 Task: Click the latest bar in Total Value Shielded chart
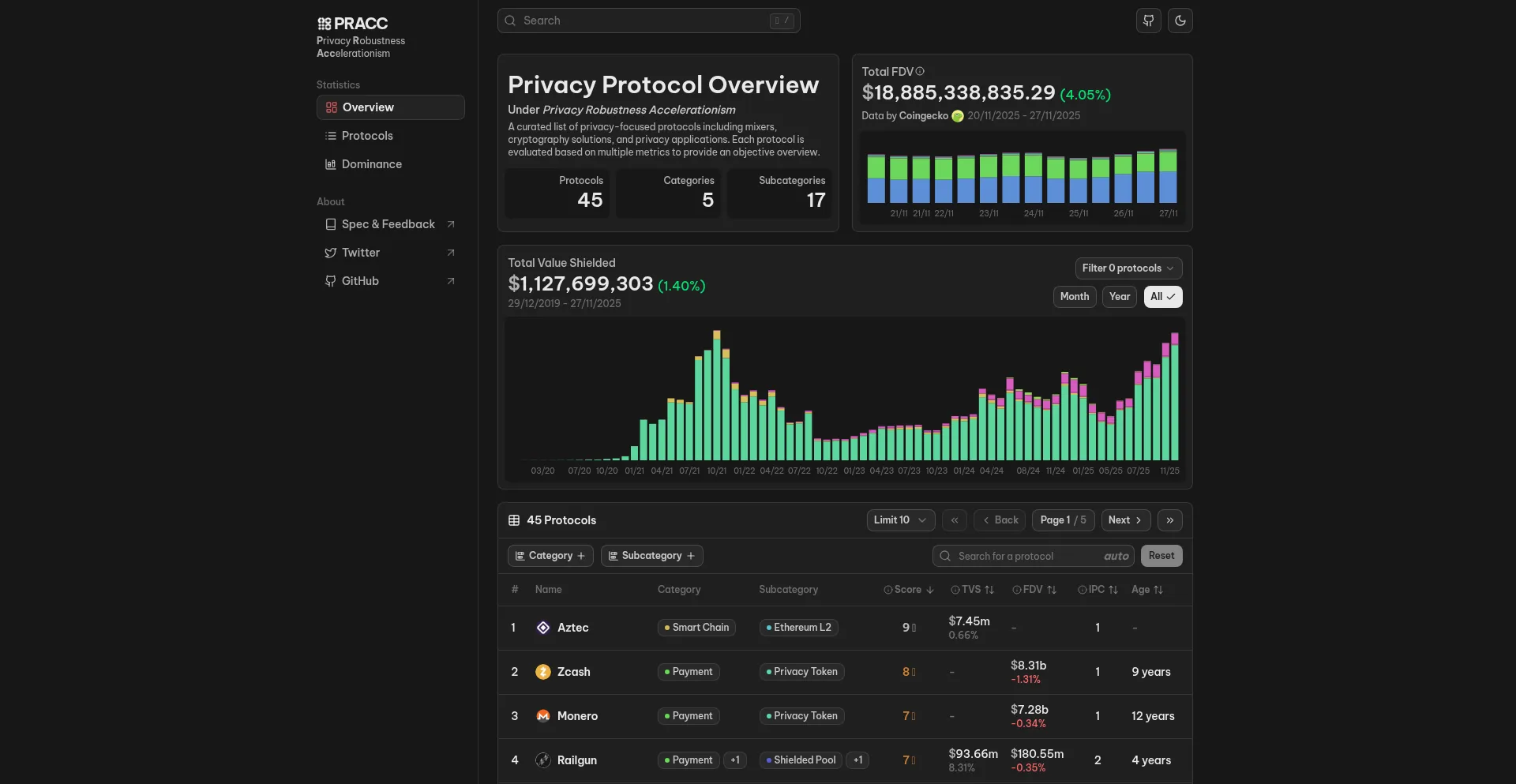[x=1174, y=399]
